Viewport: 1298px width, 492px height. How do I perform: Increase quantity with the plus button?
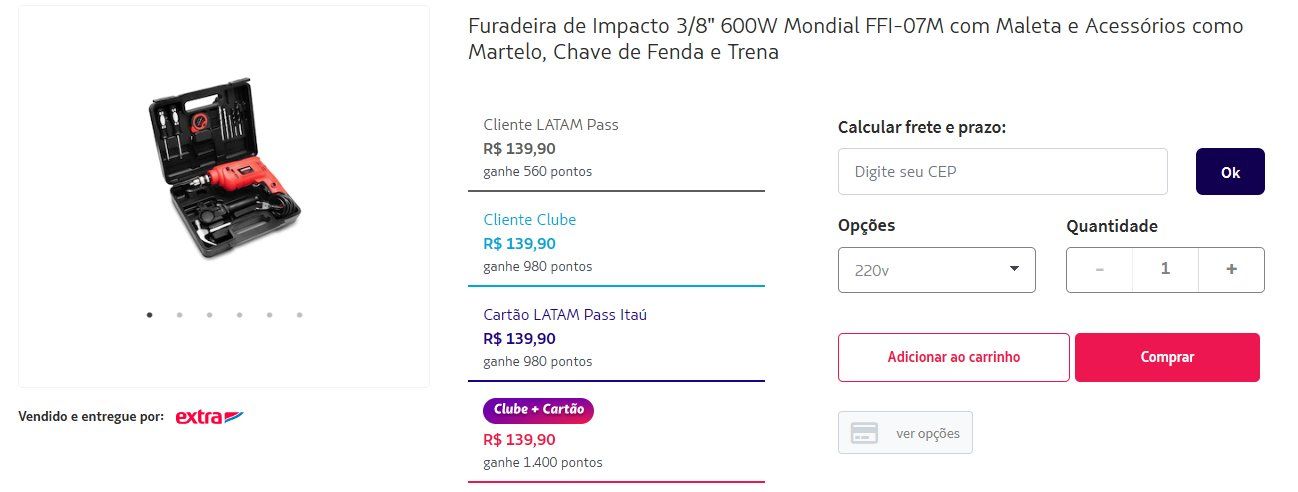tap(1231, 269)
